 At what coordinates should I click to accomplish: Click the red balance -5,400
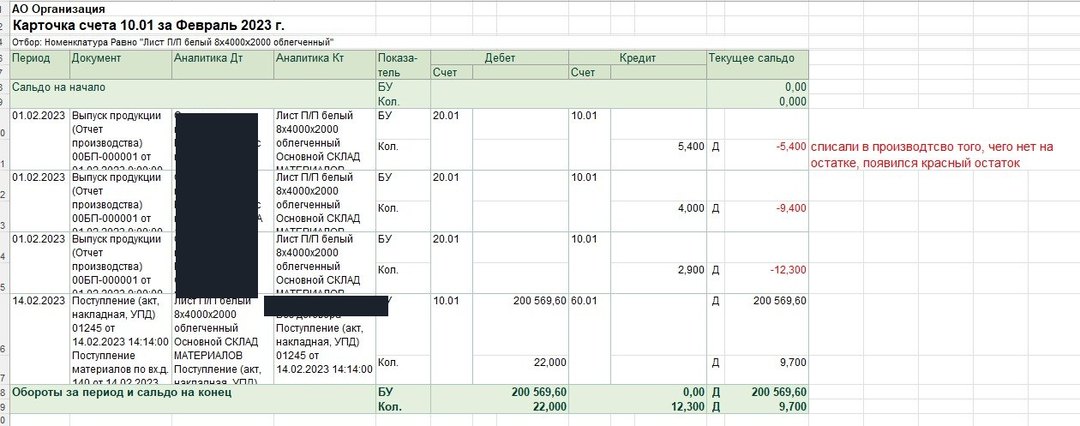[790, 147]
